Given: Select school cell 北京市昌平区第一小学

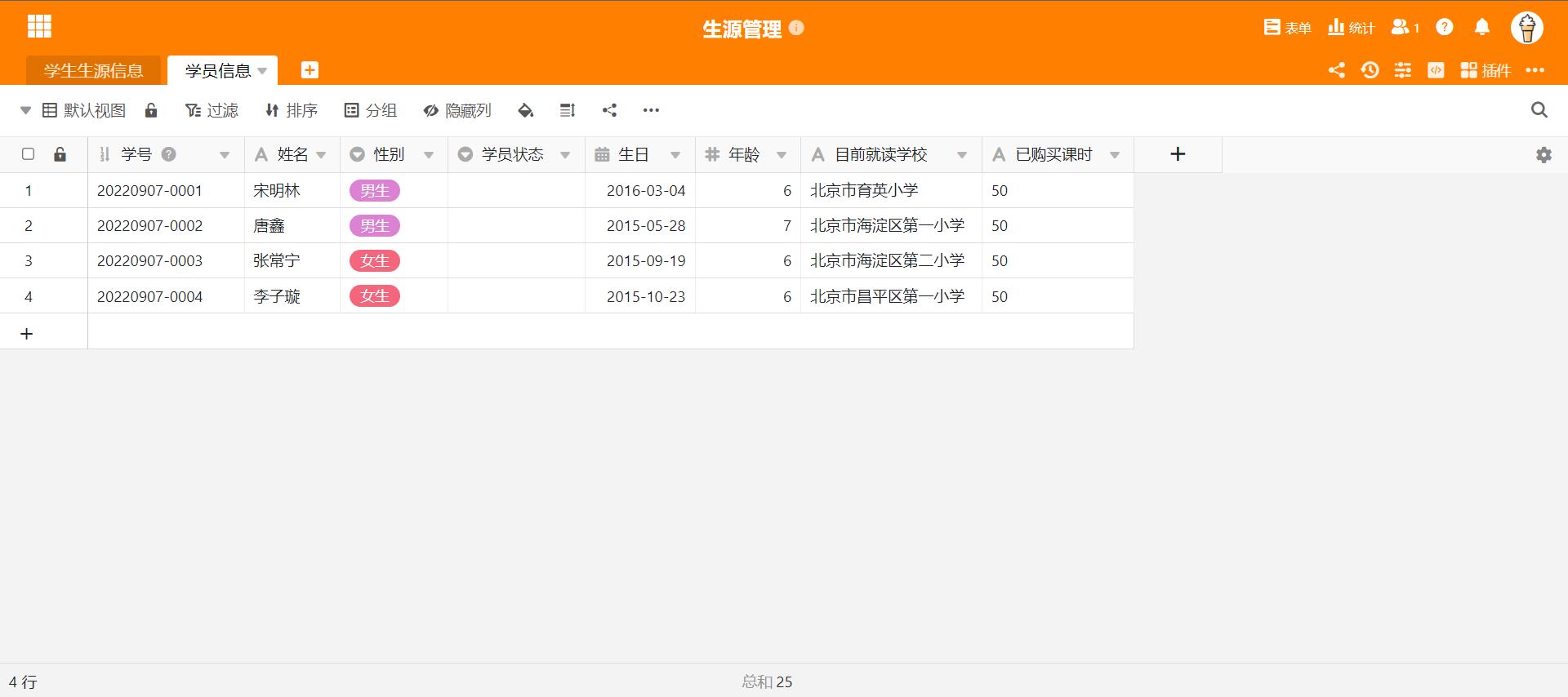Looking at the screenshot, I should tap(891, 295).
